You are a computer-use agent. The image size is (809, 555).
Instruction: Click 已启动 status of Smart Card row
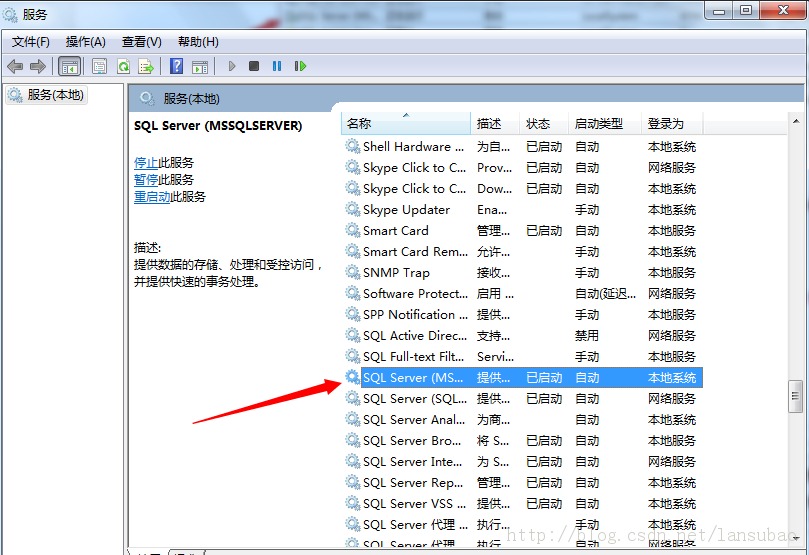[544, 231]
